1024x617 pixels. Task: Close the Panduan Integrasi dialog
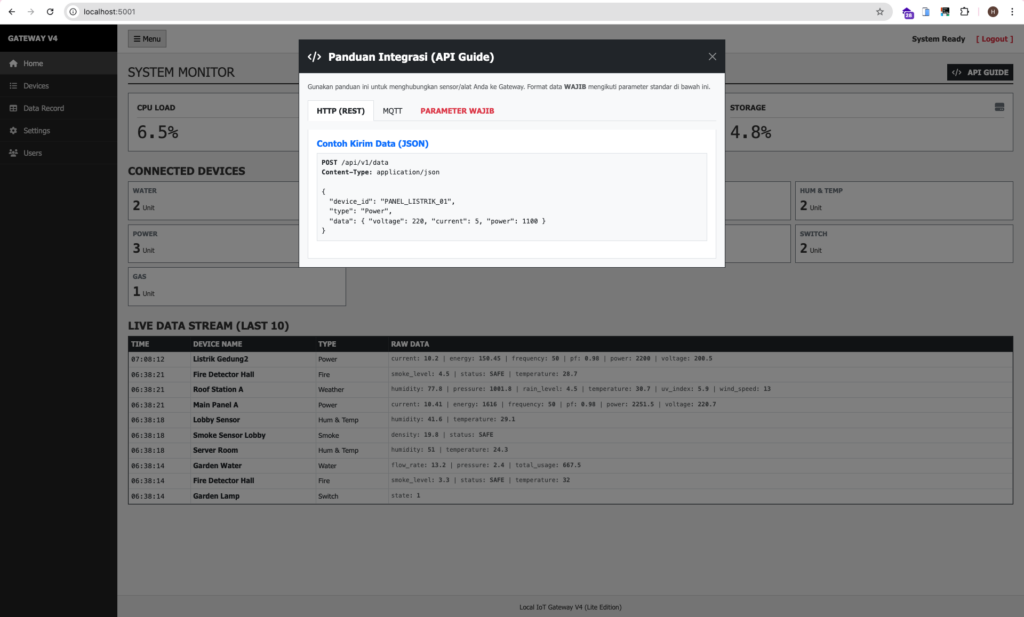(x=712, y=57)
